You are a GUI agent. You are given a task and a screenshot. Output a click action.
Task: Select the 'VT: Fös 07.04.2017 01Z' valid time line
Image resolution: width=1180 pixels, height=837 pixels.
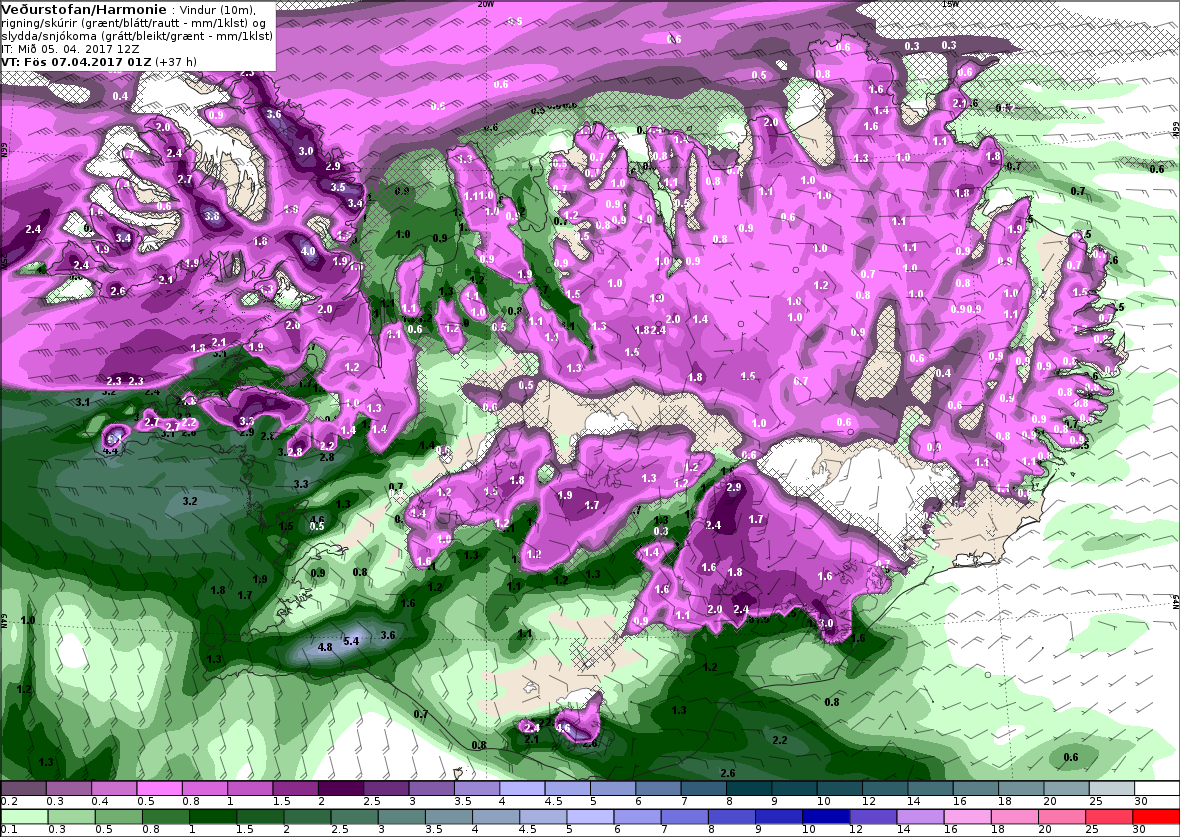point(77,62)
